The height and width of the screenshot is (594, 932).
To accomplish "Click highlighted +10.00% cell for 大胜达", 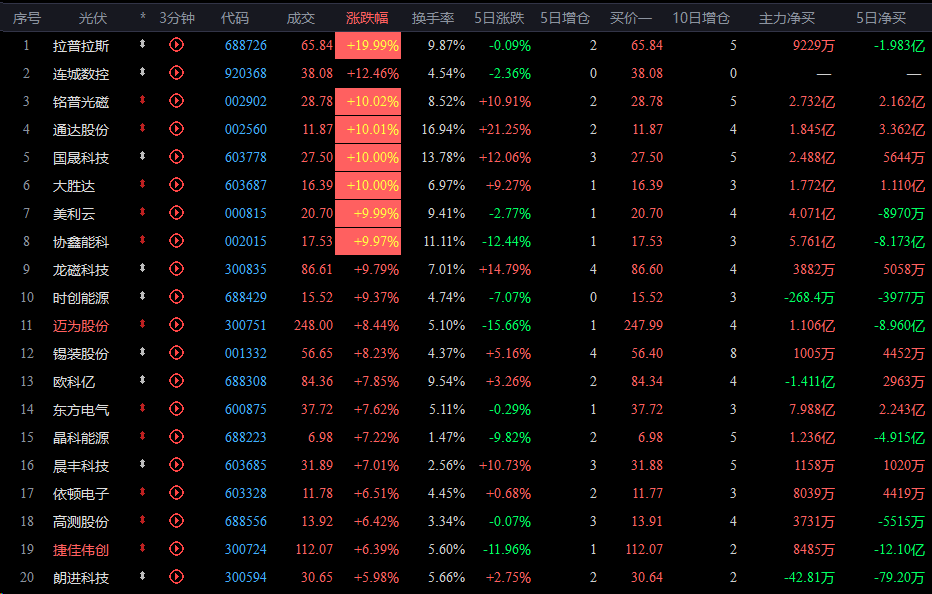I will [367, 185].
